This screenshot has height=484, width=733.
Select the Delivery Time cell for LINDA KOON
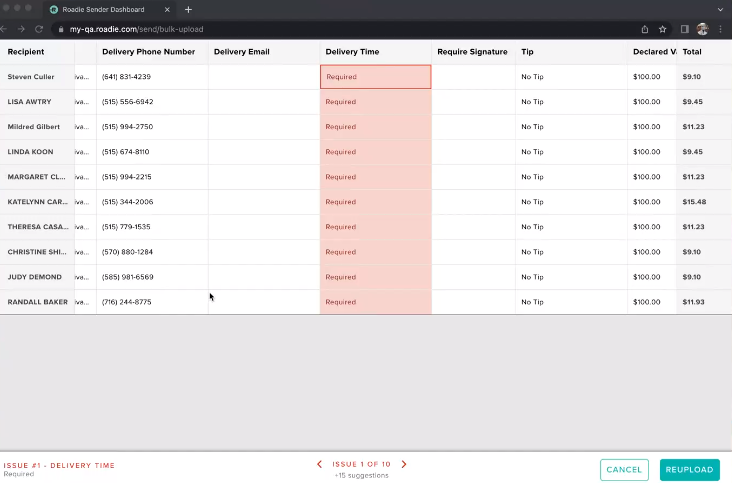coord(375,152)
